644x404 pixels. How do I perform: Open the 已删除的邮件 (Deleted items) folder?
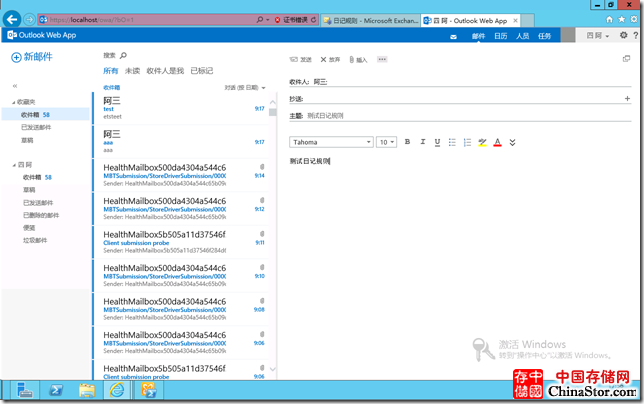(x=41, y=215)
